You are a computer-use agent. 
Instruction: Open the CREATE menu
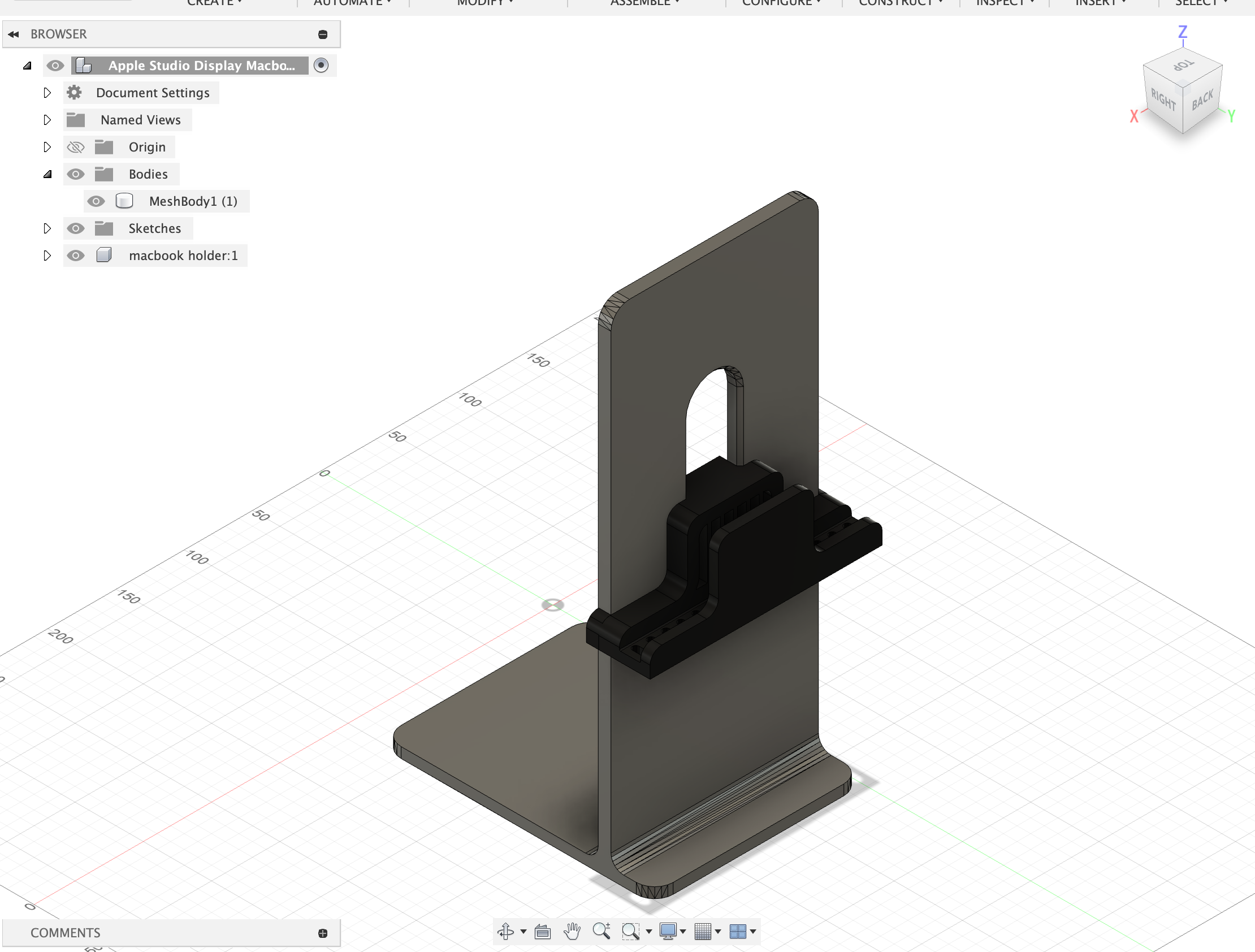click(214, 3)
